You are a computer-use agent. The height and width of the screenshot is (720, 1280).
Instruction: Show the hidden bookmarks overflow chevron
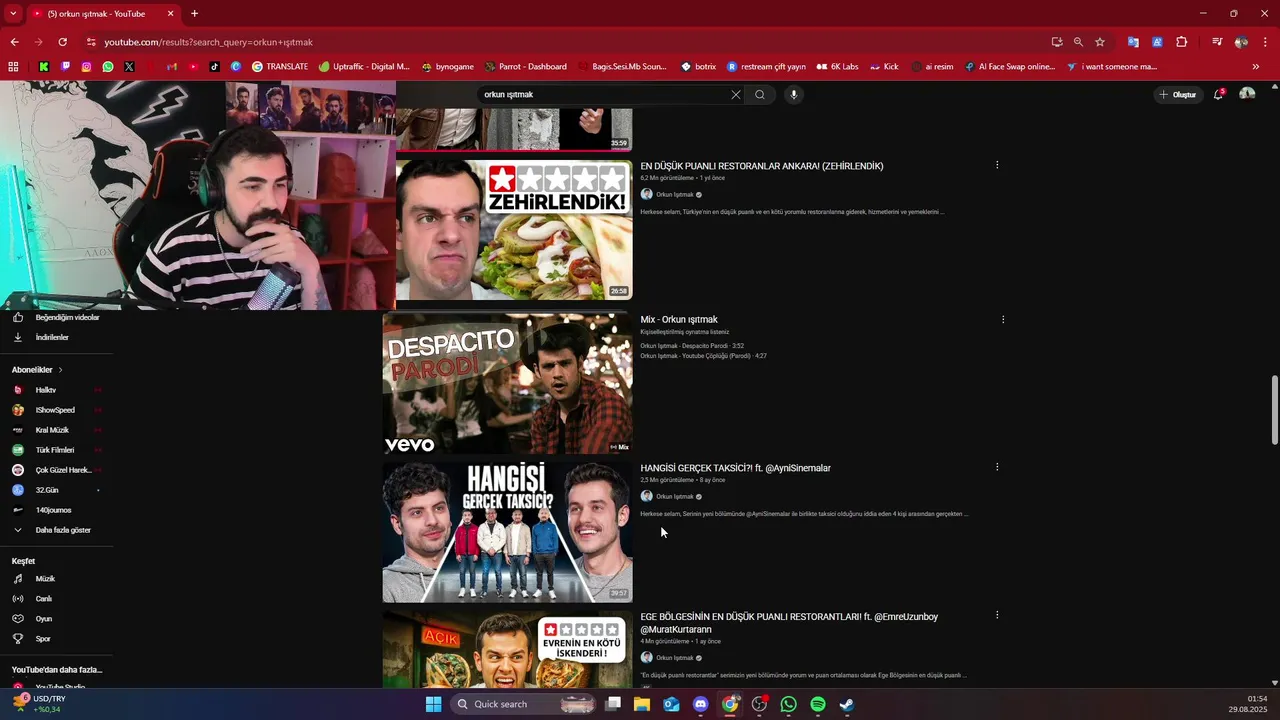pos(1255,67)
